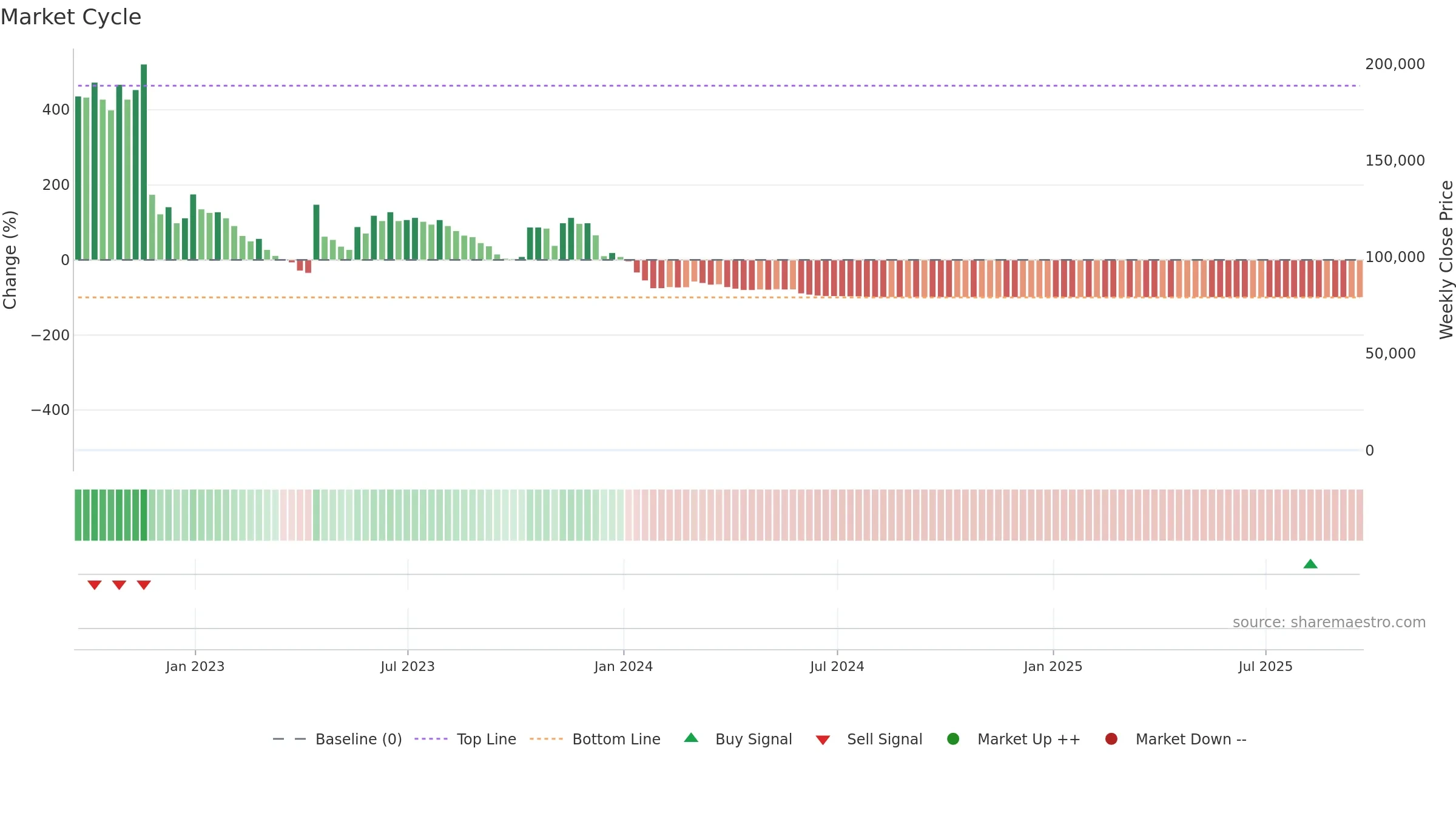The height and width of the screenshot is (819, 1456).
Task: Click the red Sell Signal legend triangle
Action: [823, 740]
